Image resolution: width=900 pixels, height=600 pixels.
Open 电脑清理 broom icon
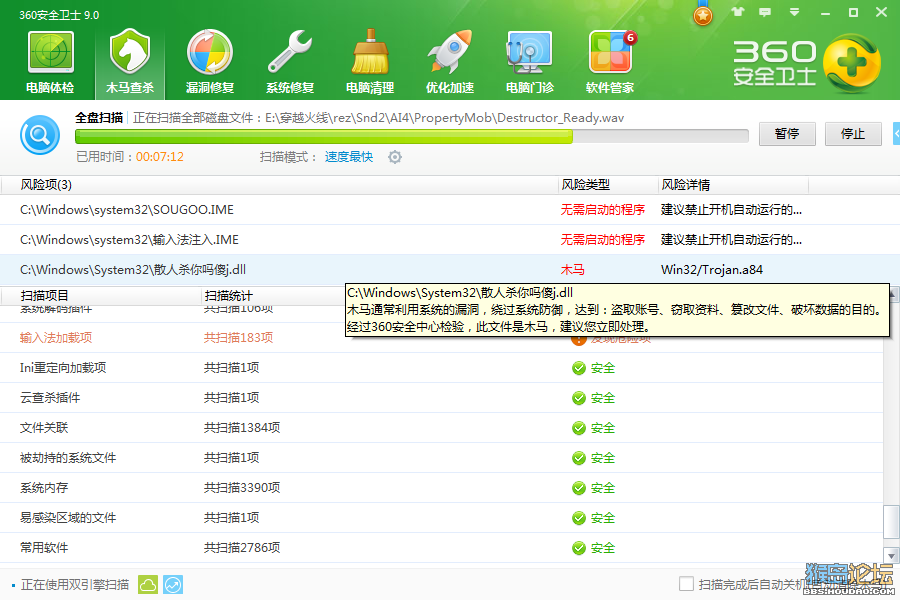pos(370,53)
